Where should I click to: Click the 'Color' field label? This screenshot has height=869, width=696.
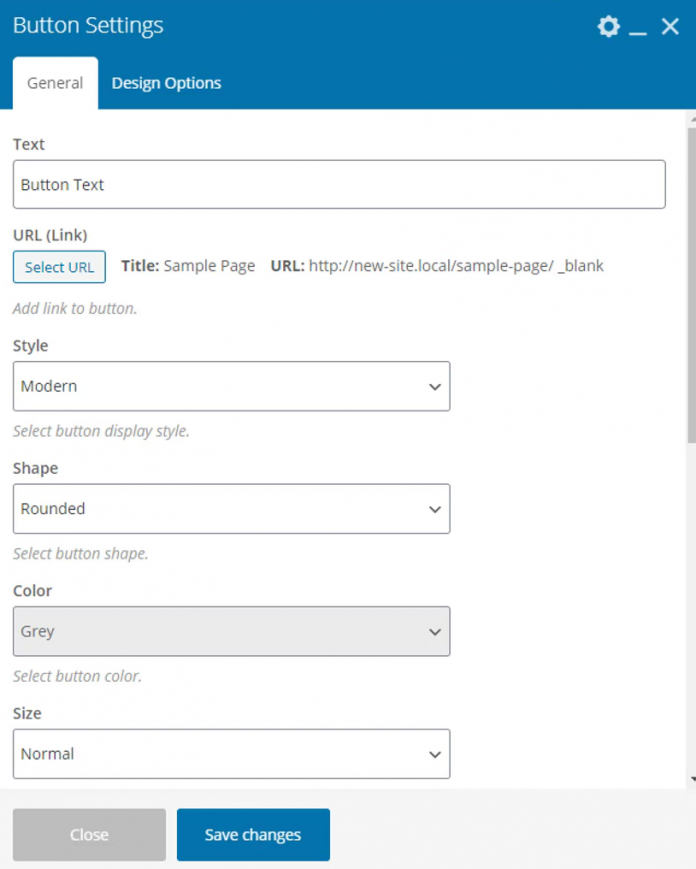coord(33,591)
